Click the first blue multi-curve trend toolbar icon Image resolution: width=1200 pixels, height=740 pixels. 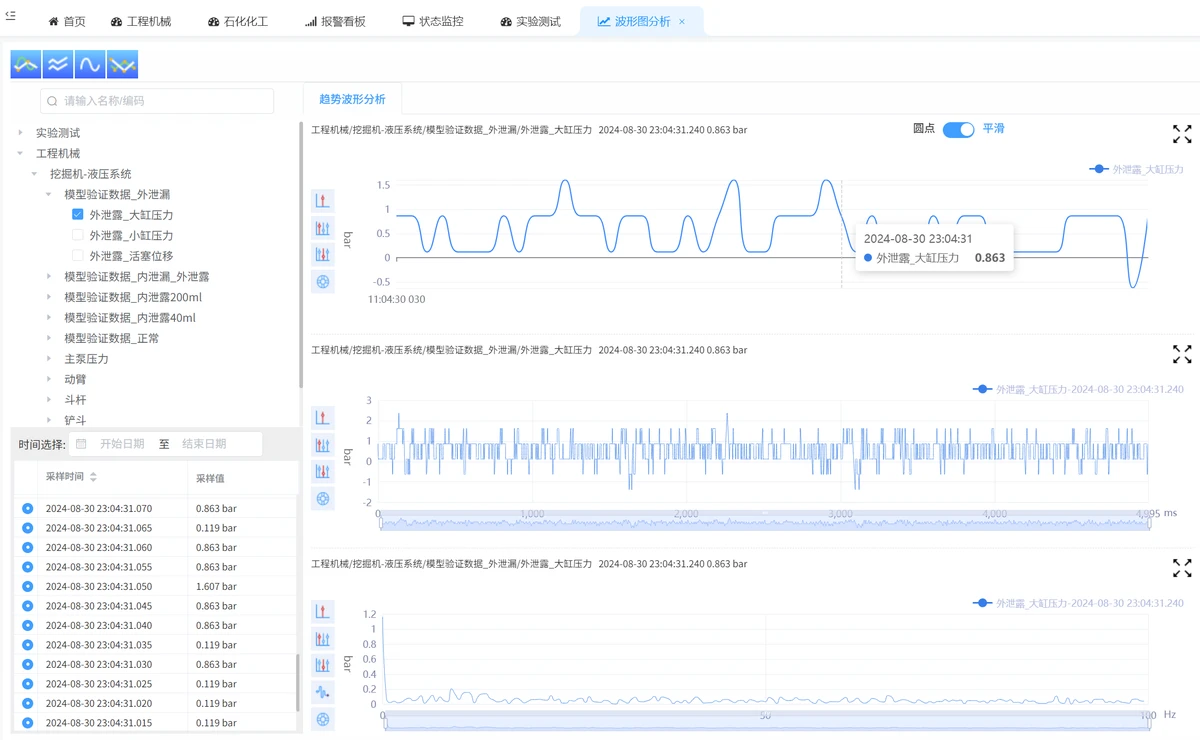(x=25, y=64)
